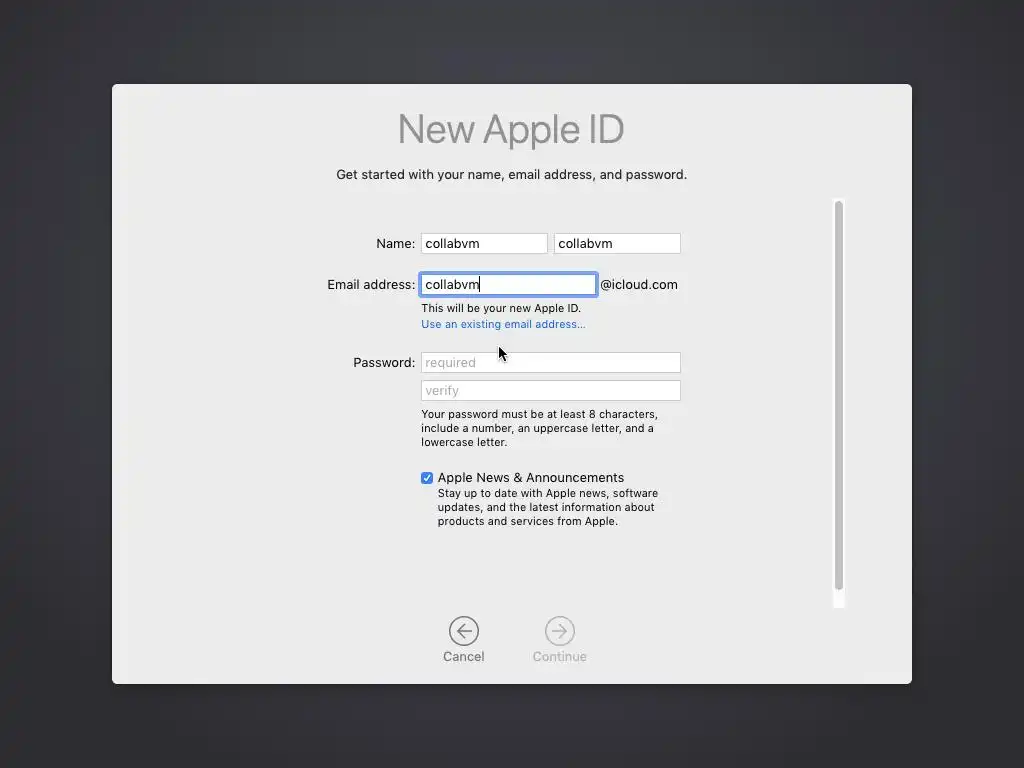
Task: Click 'This will be your new Apple ID.' text
Action: [x=501, y=308]
